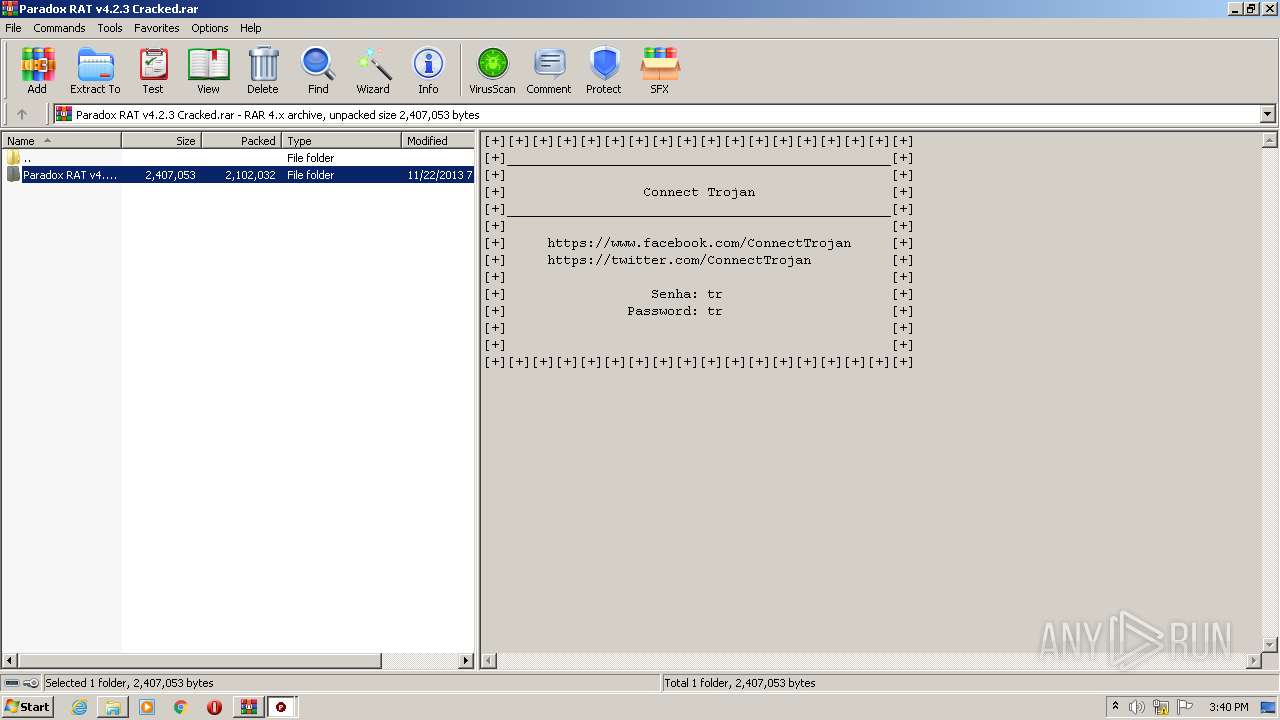Select the Paradox RAT v4 folder row
1280x720 pixels.
click(x=238, y=175)
